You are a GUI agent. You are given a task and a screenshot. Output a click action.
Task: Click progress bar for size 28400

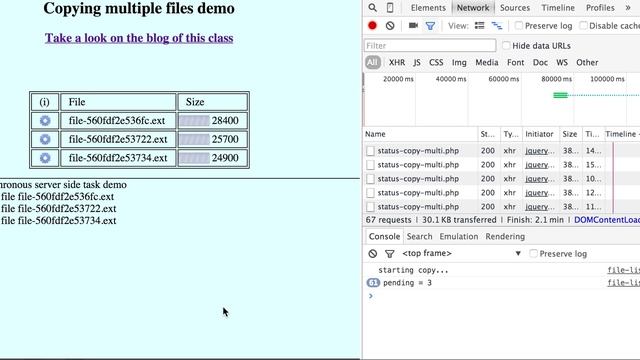coord(194,121)
